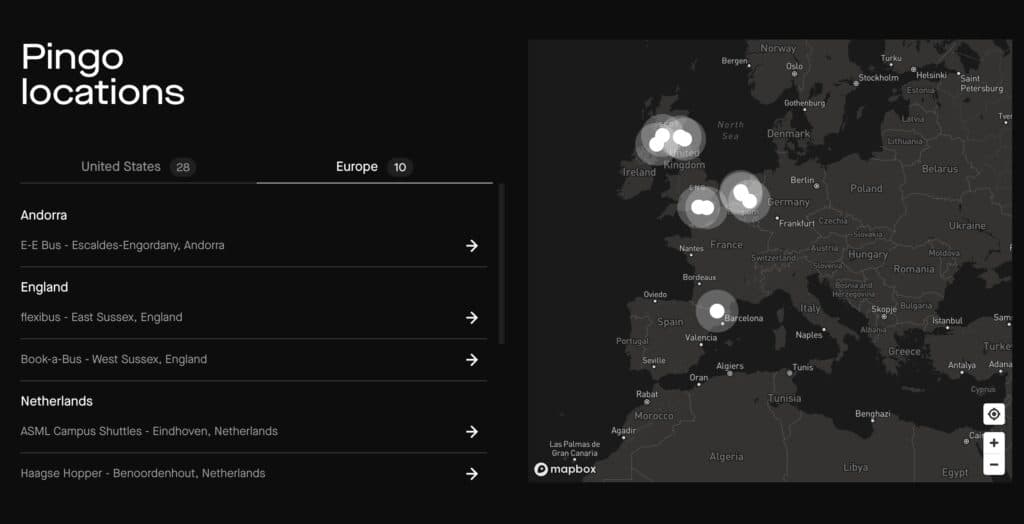Click the England country heading
1024x524 pixels.
44,287
